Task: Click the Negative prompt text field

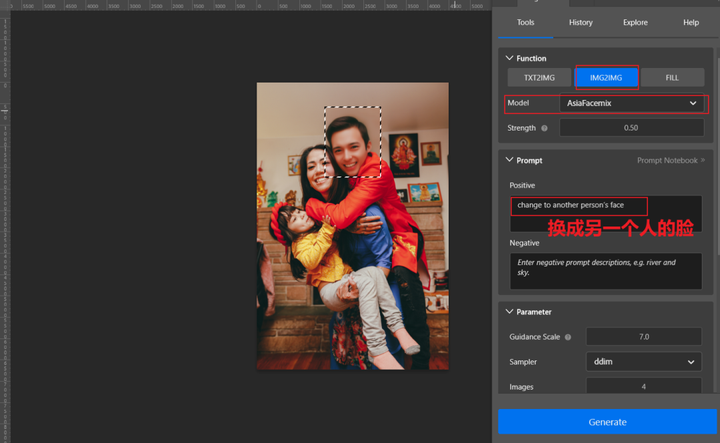Action: [x=606, y=271]
